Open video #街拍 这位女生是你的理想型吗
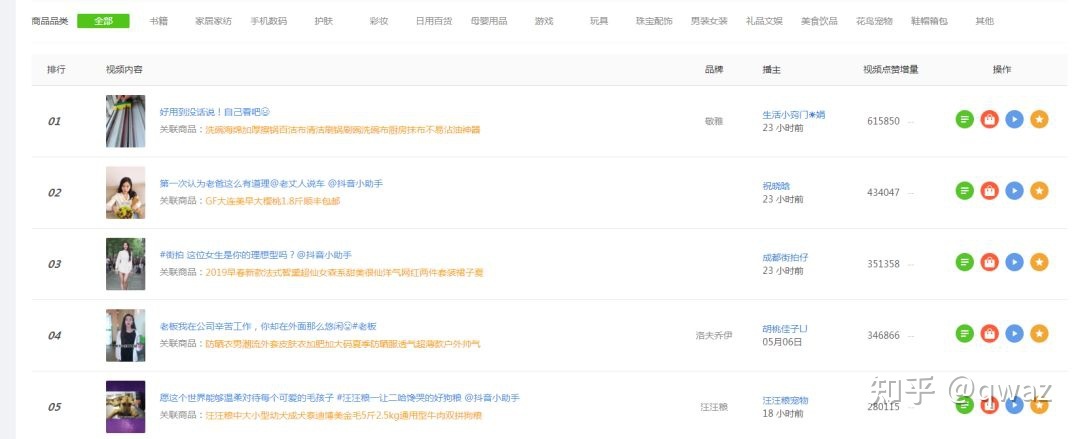 (x=256, y=255)
